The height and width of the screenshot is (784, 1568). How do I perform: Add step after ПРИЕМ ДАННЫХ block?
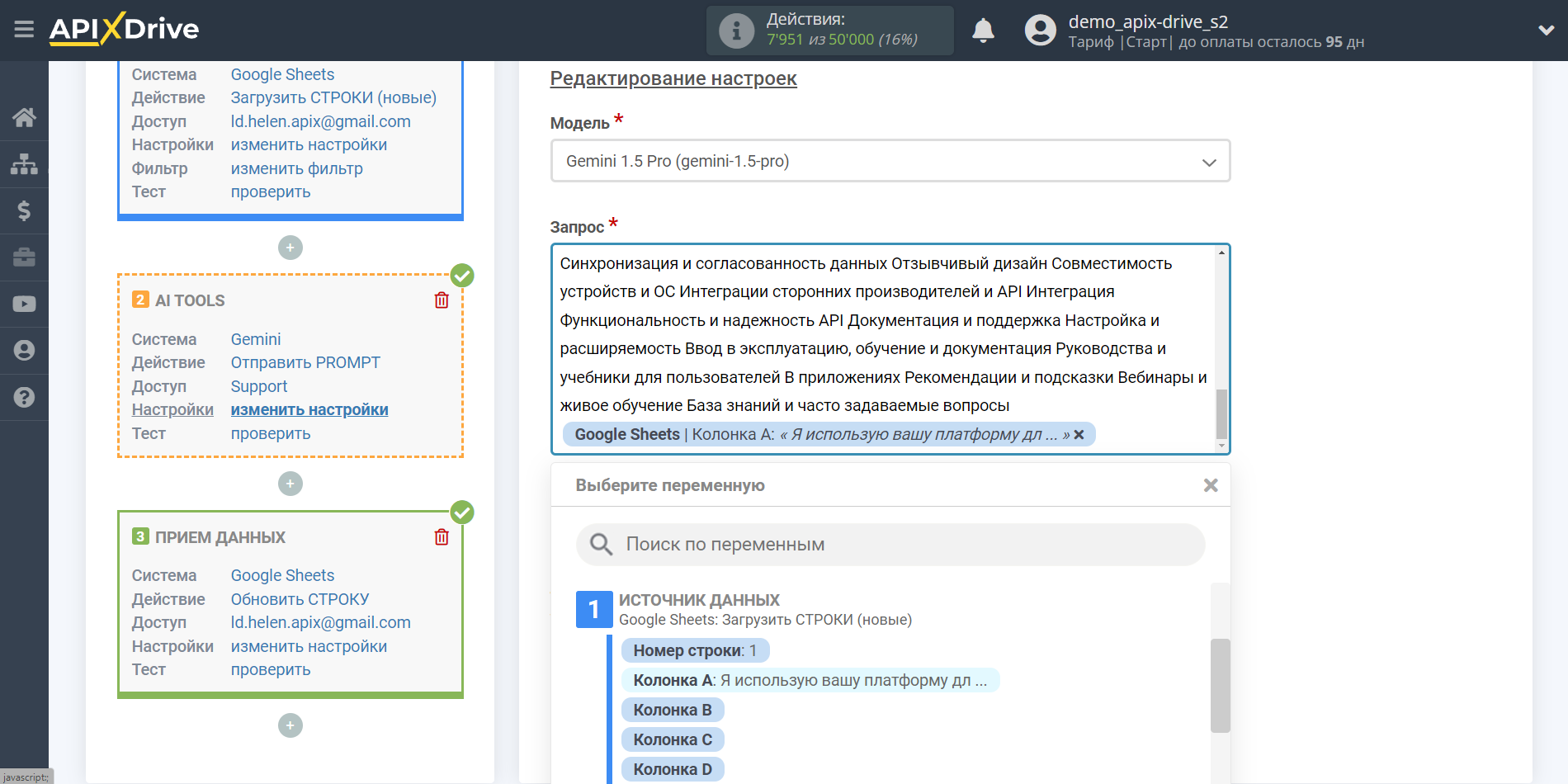click(290, 725)
